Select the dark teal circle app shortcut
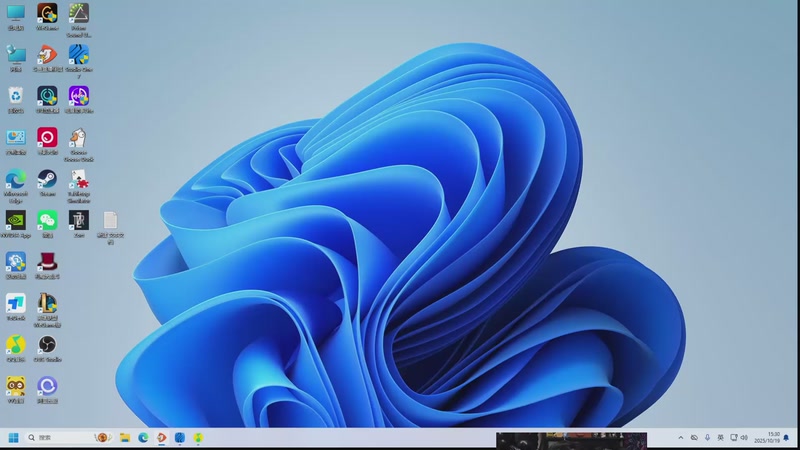This screenshot has height=450, width=800. tap(47, 96)
